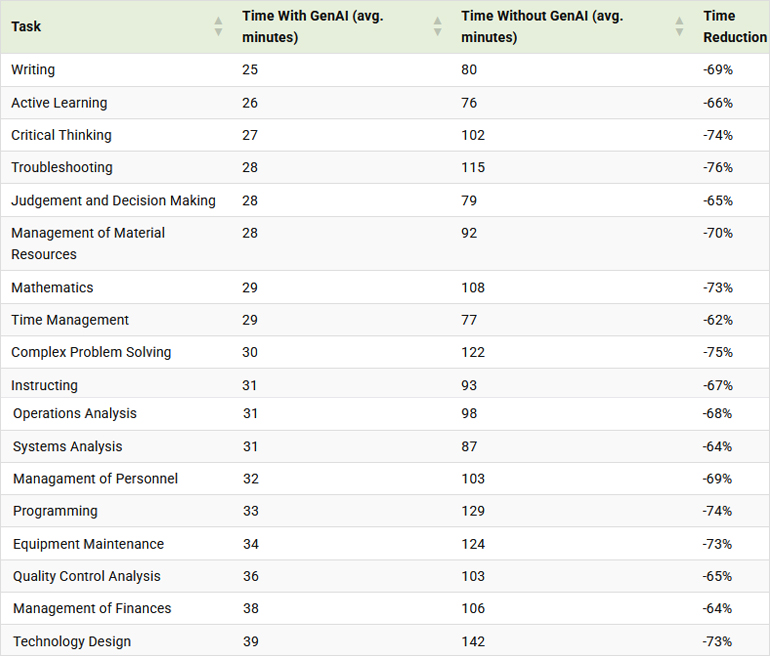770x656 pixels.
Task: Select Management of Material Resources cell
Action: 88,243
